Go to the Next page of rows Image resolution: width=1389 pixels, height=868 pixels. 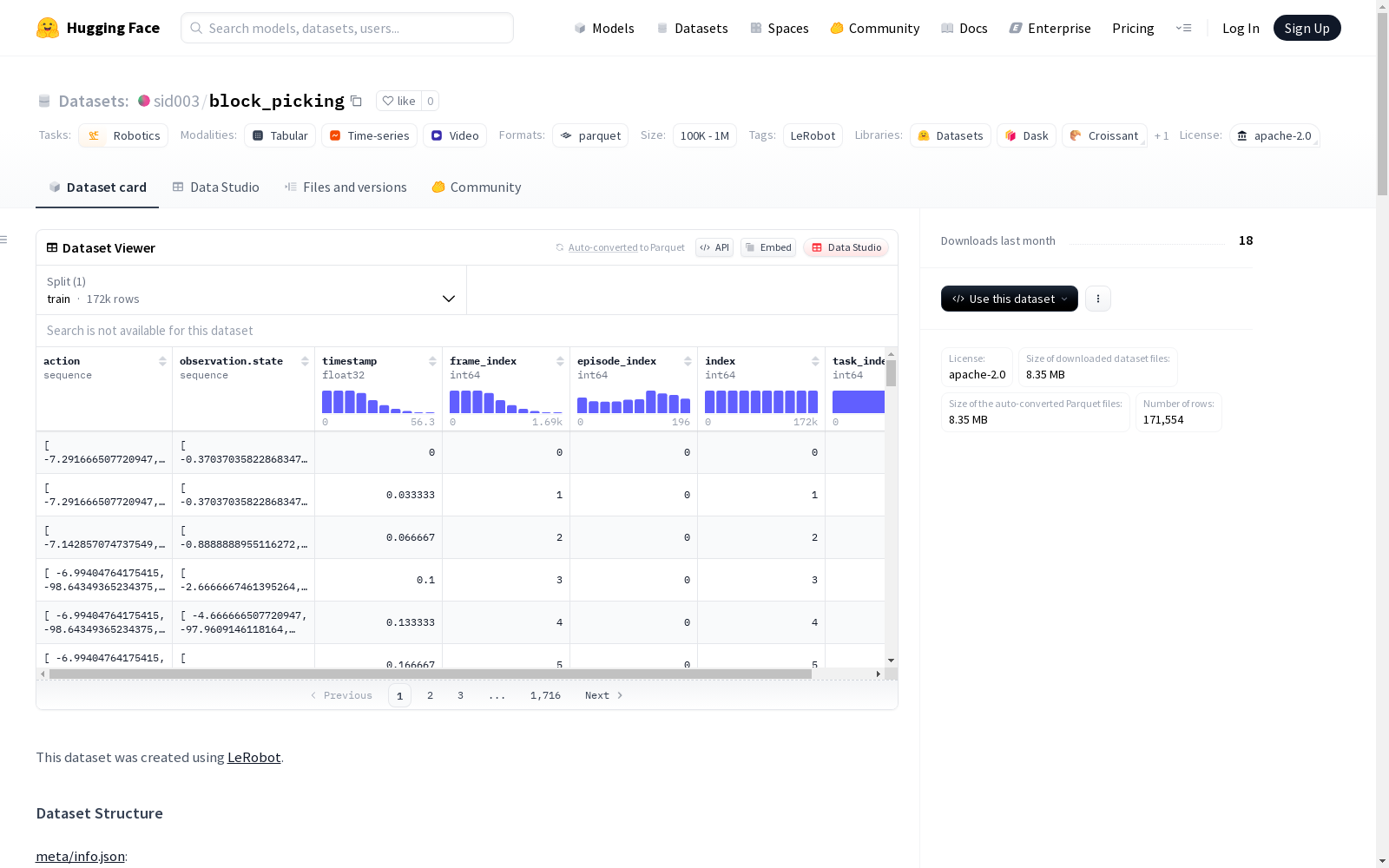tap(603, 695)
